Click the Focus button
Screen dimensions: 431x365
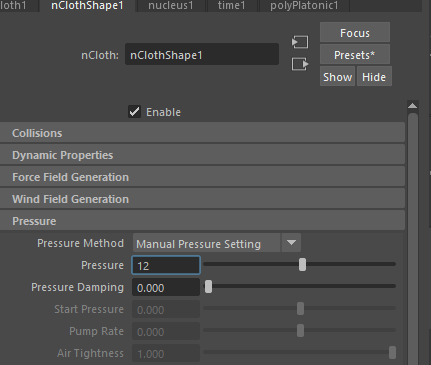(355, 33)
